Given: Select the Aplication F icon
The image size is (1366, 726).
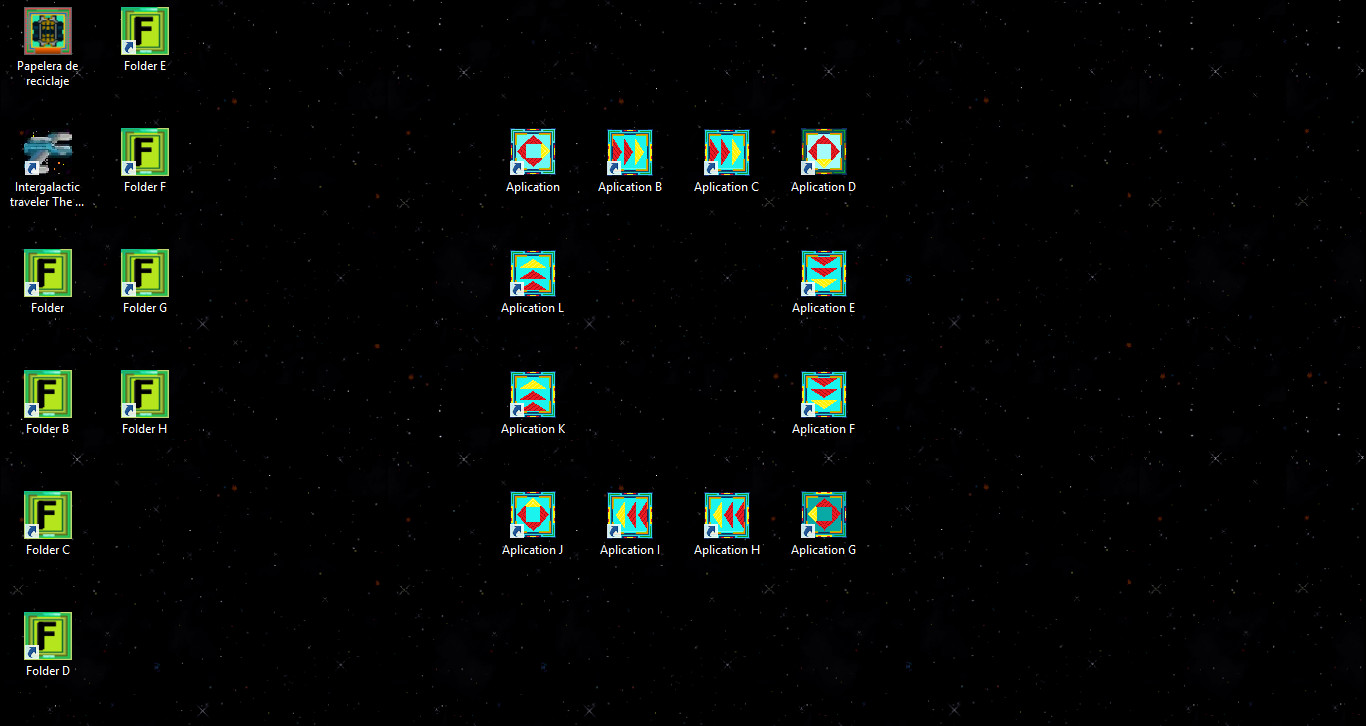Looking at the screenshot, I should (824, 395).
